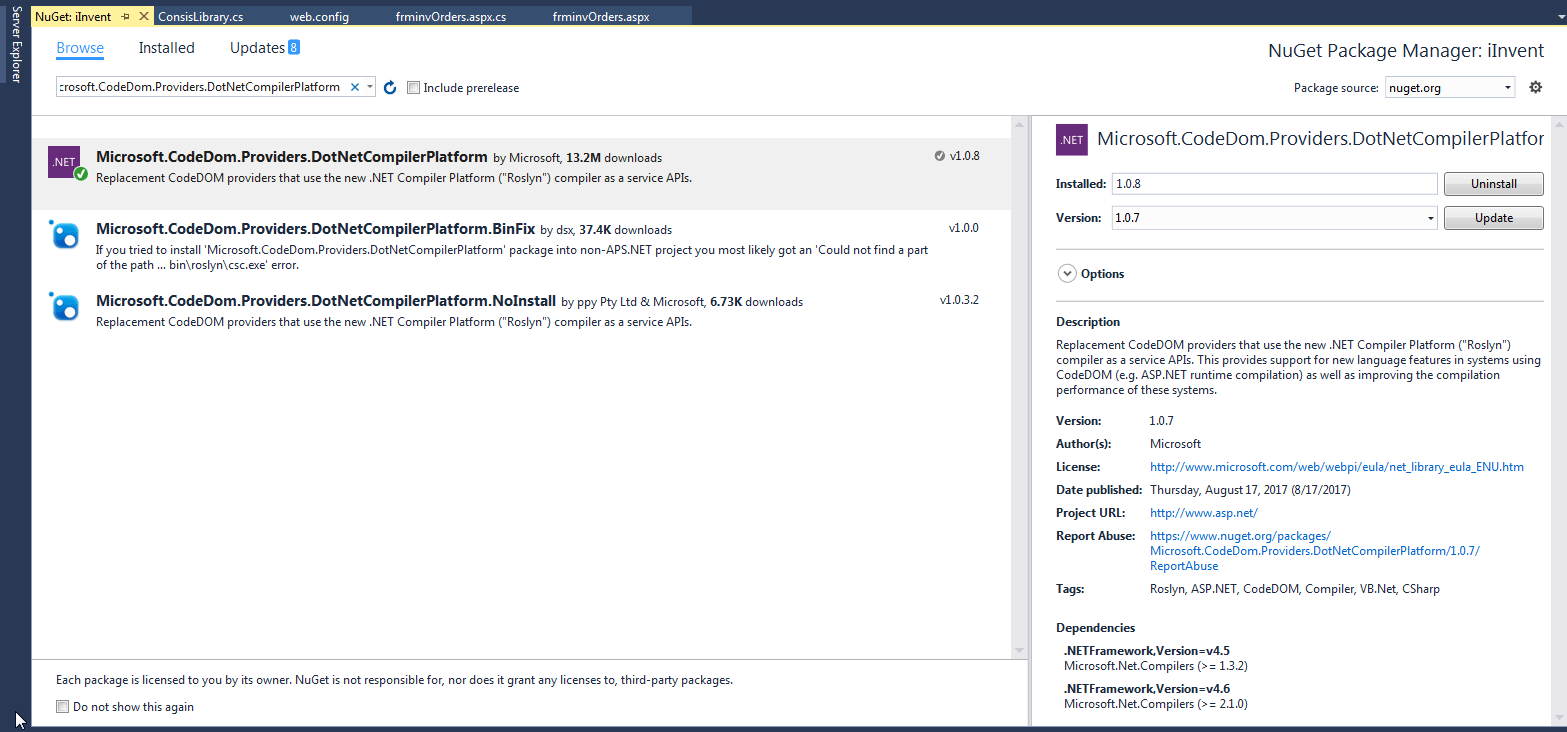Open NuGet package source settings gear
Screen dimensions: 1567x732
[x=1536, y=87]
